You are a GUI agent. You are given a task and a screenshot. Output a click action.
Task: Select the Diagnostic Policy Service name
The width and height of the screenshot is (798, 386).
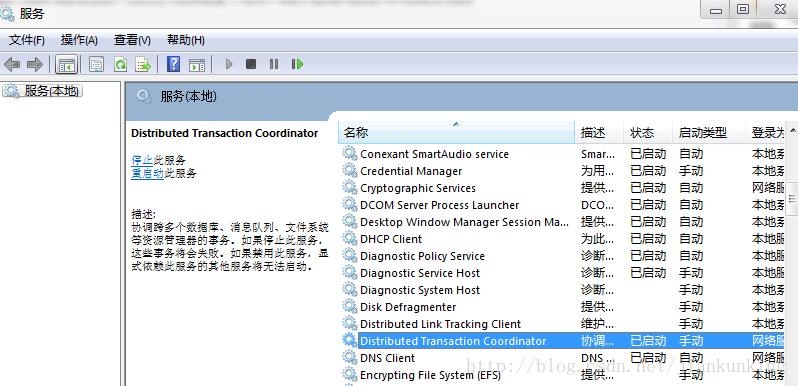[422, 256]
